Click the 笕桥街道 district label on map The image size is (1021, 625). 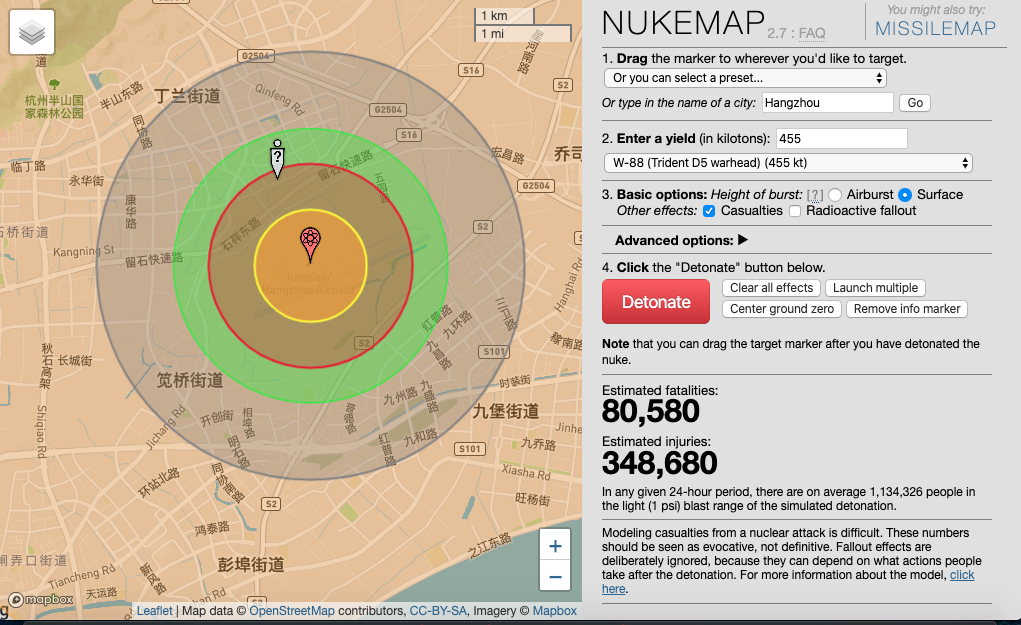(x=189, y=380)
